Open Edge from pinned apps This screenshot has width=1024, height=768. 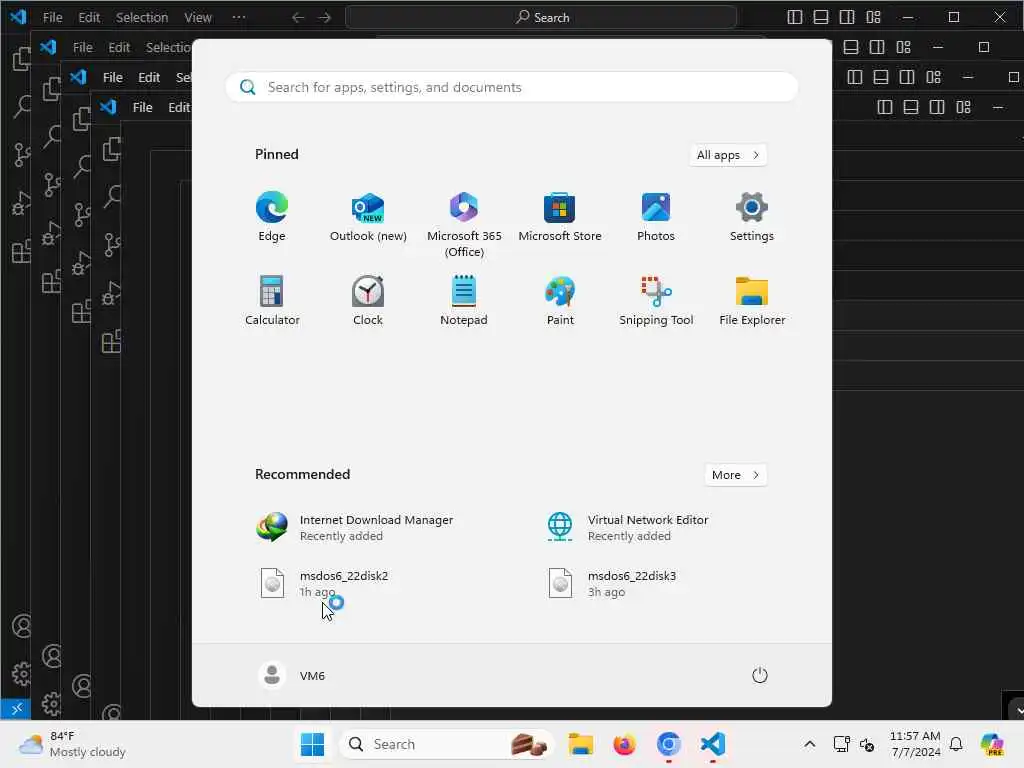pyautogui.click(x=272, y=217)
